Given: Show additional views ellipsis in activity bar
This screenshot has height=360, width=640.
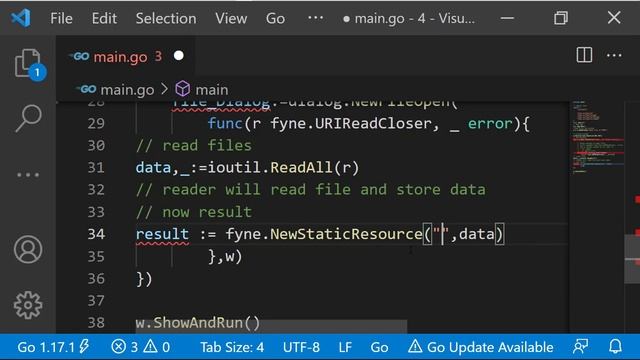Looking at the screenshot, I should pos(28,175).
